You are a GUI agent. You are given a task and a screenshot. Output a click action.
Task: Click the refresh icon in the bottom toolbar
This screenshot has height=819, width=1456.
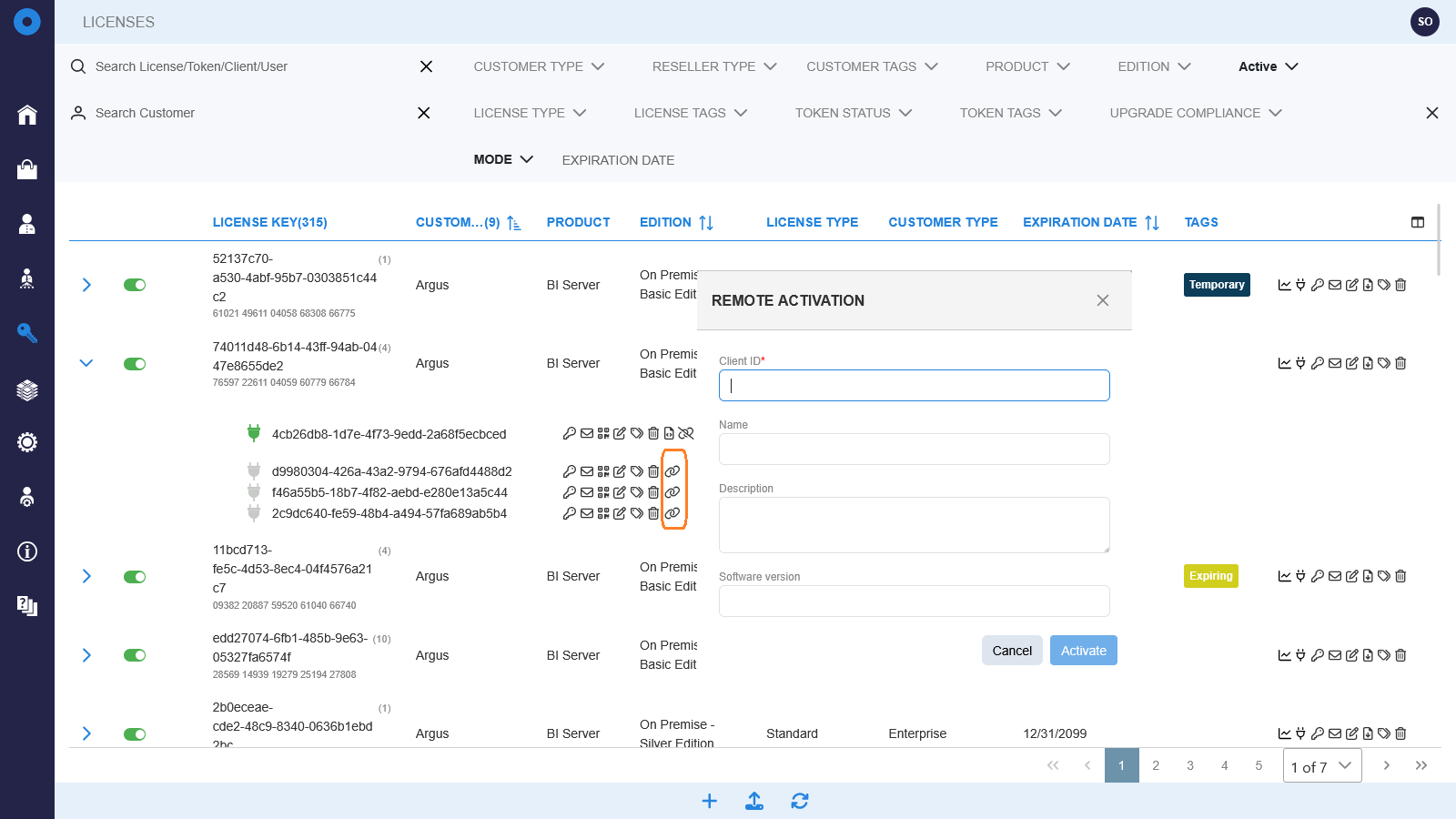(800, 801)
